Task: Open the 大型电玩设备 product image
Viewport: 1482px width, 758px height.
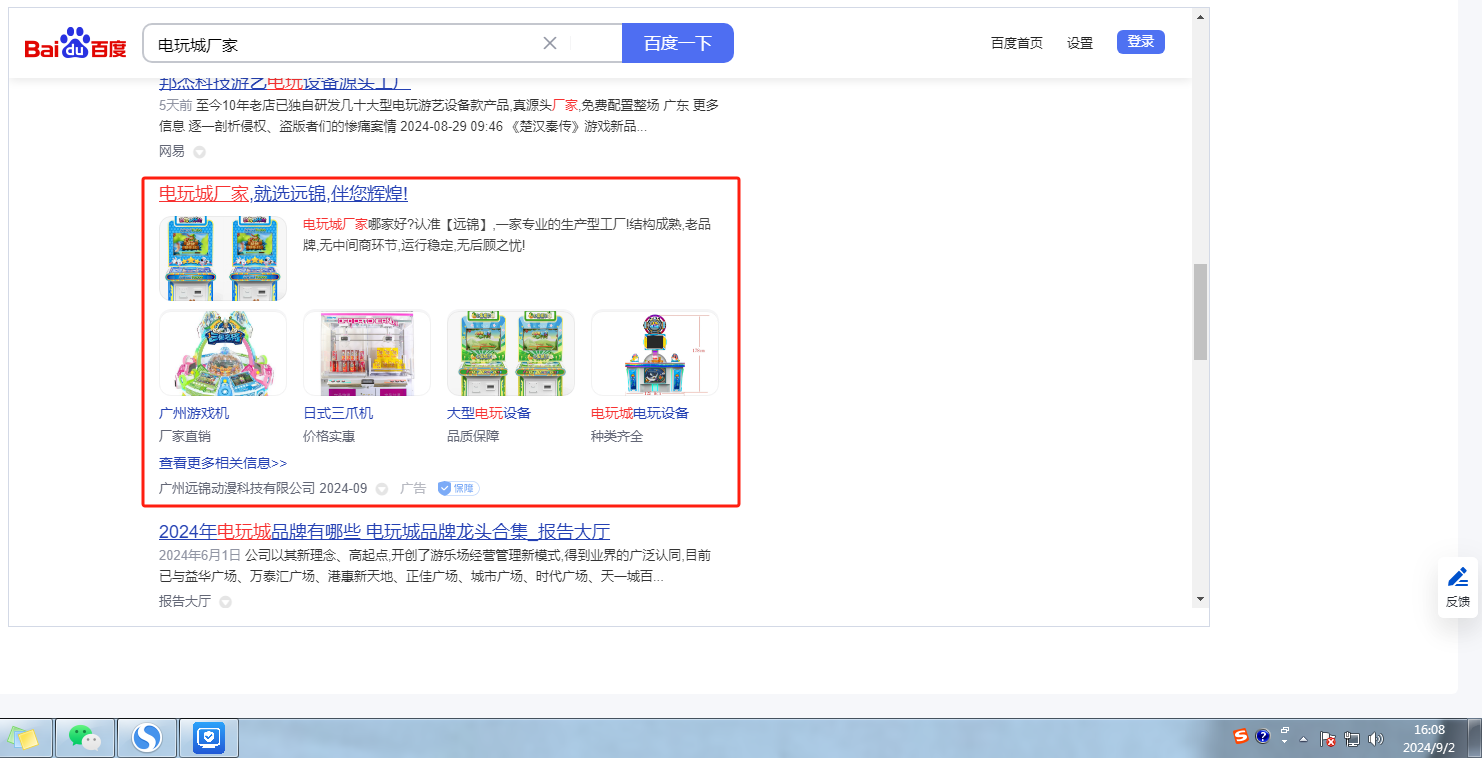Action: [x=511, y=353]
